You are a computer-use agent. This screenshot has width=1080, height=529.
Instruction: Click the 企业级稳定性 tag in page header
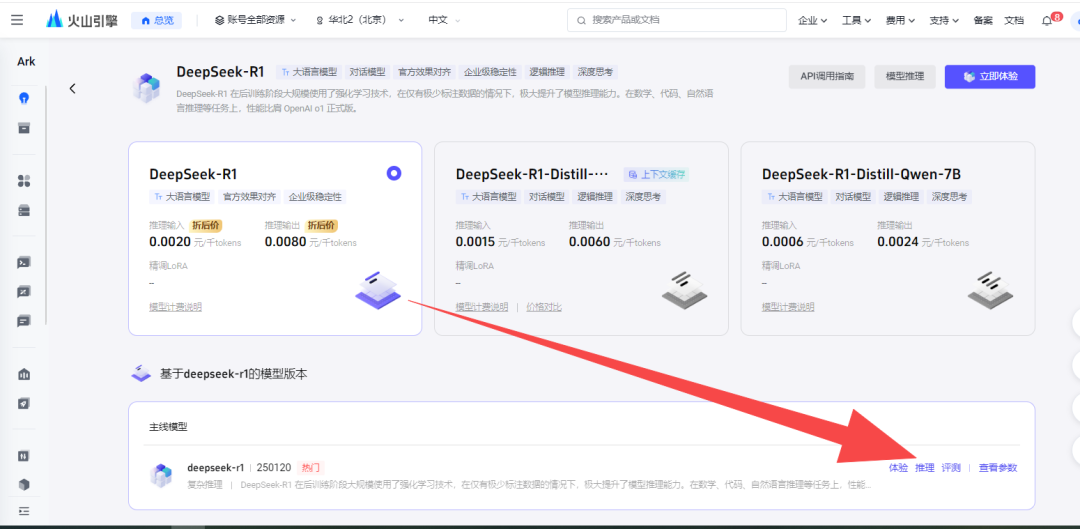point(491,72)
